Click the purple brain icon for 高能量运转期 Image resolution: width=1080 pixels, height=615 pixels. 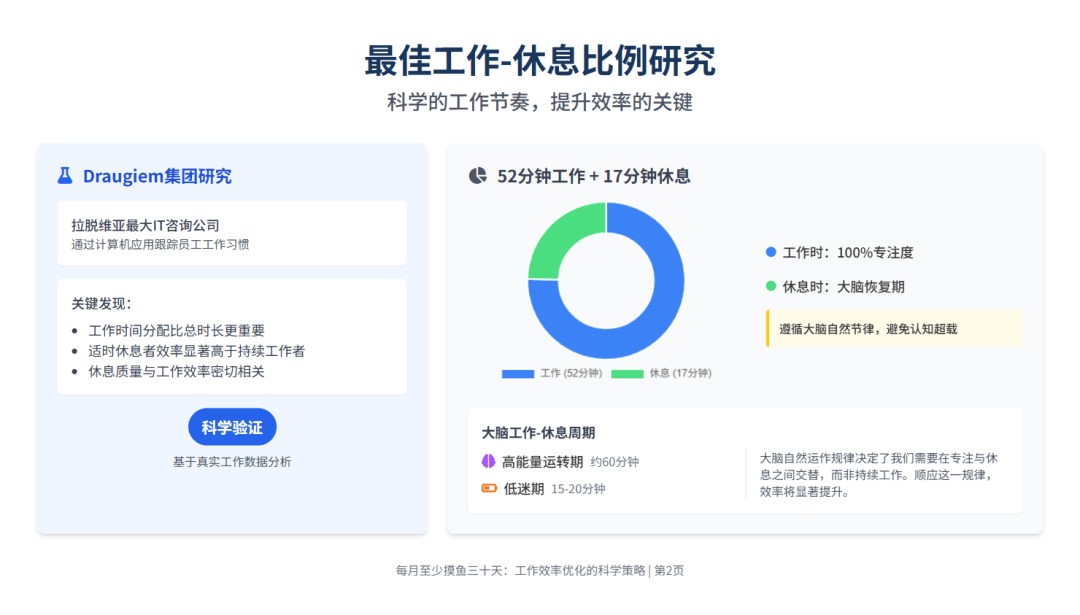tap(488, 461)
